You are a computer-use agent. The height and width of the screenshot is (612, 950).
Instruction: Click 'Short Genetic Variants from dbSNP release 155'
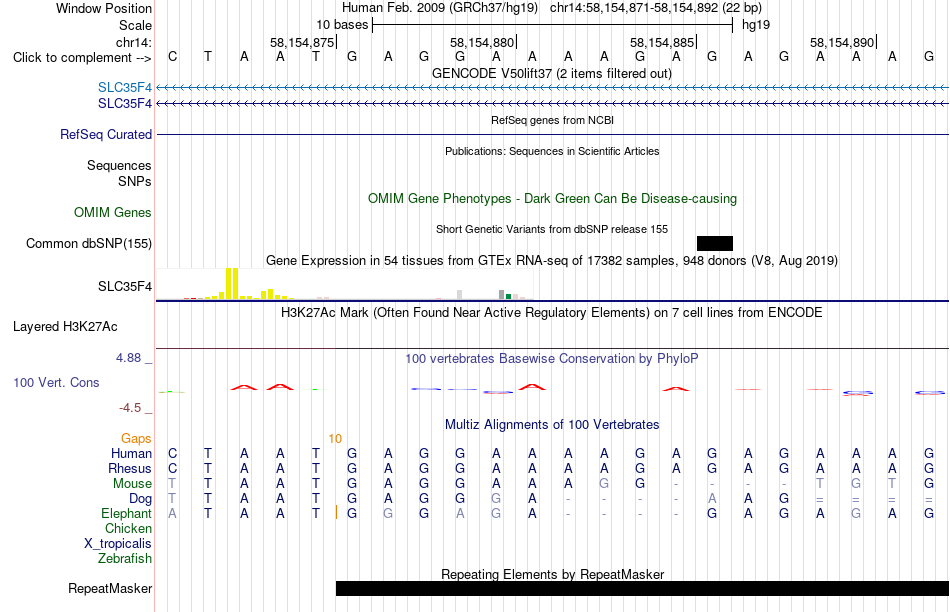552,229
